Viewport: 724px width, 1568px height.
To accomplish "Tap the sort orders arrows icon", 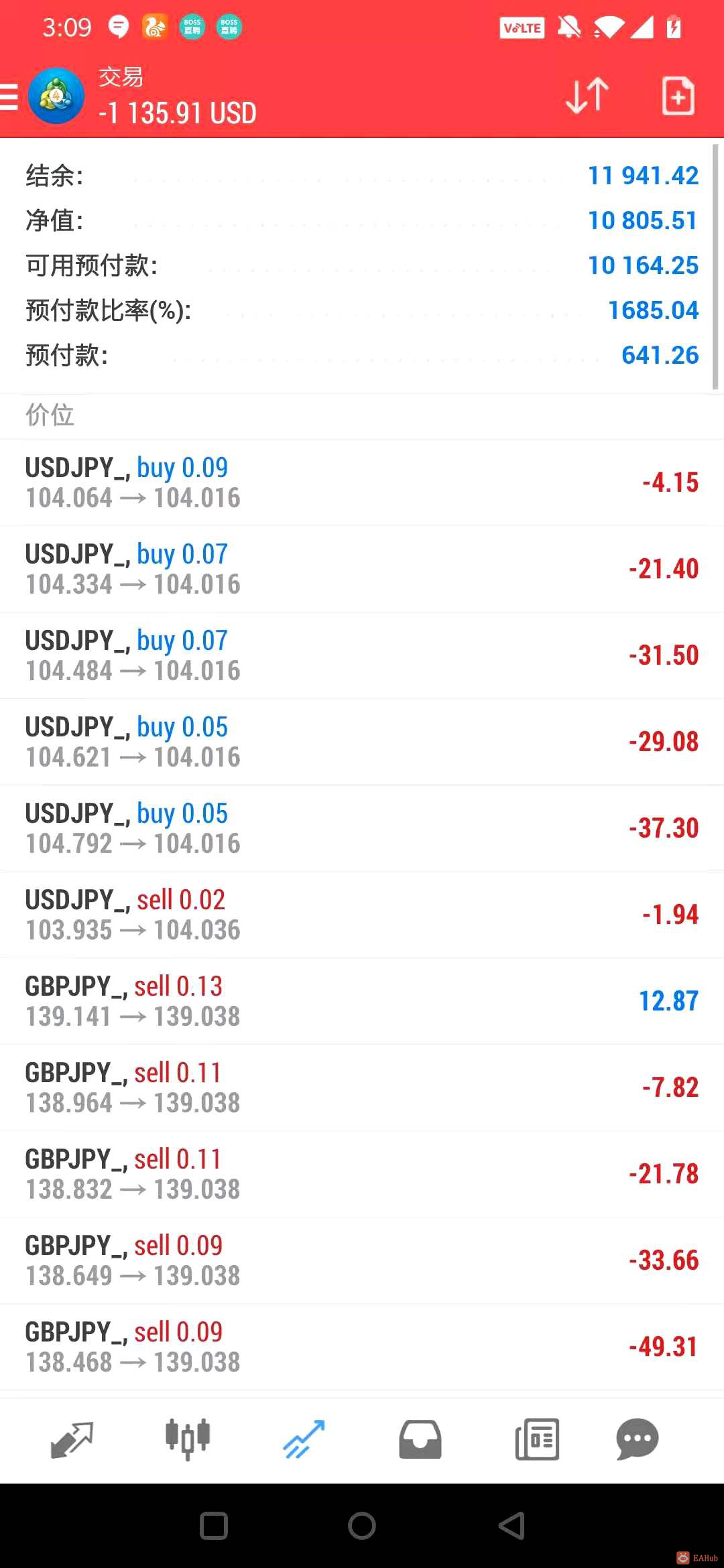I will 587,96.
